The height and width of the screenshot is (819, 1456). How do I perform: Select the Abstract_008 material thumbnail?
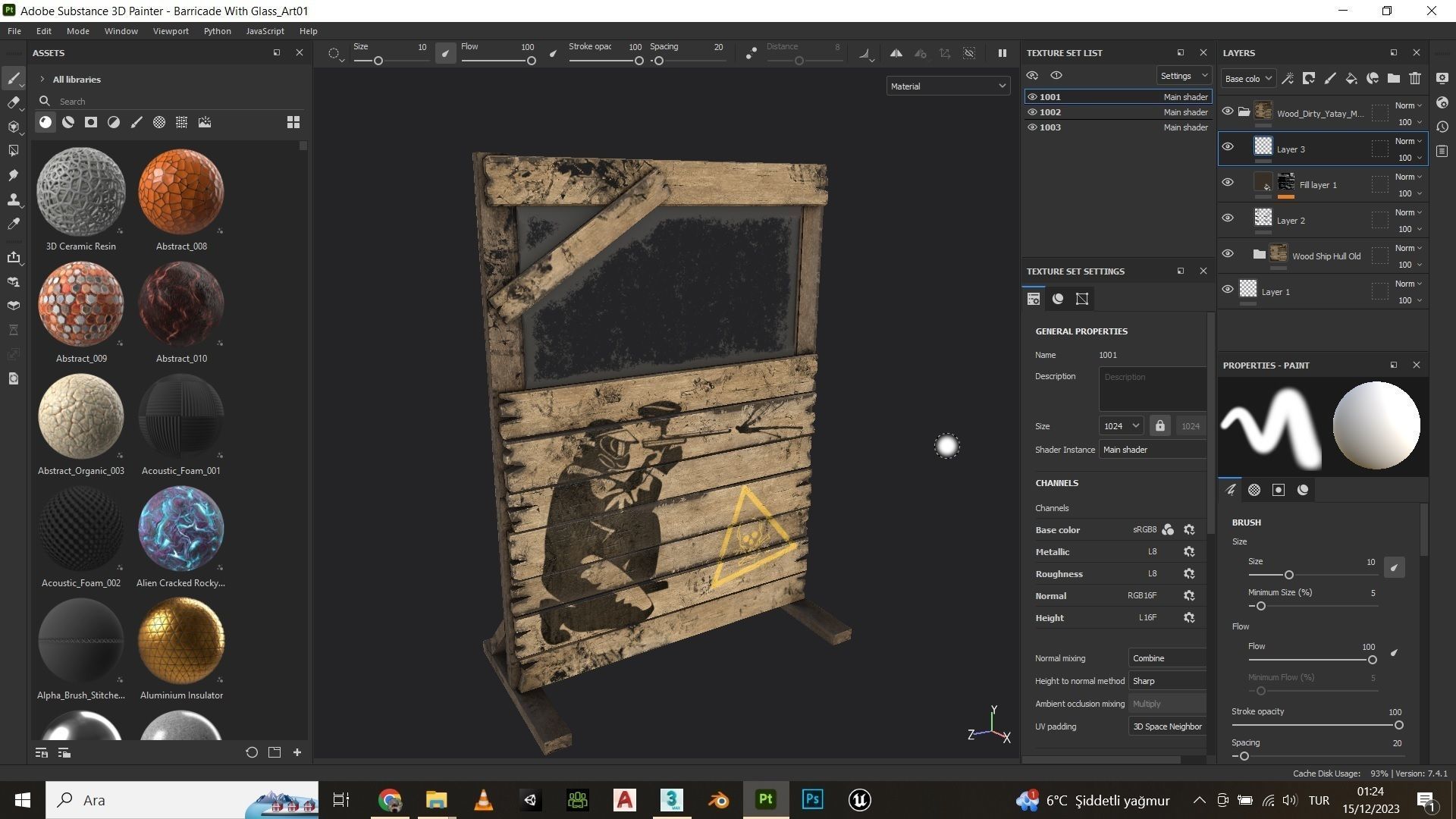[181, 192]
